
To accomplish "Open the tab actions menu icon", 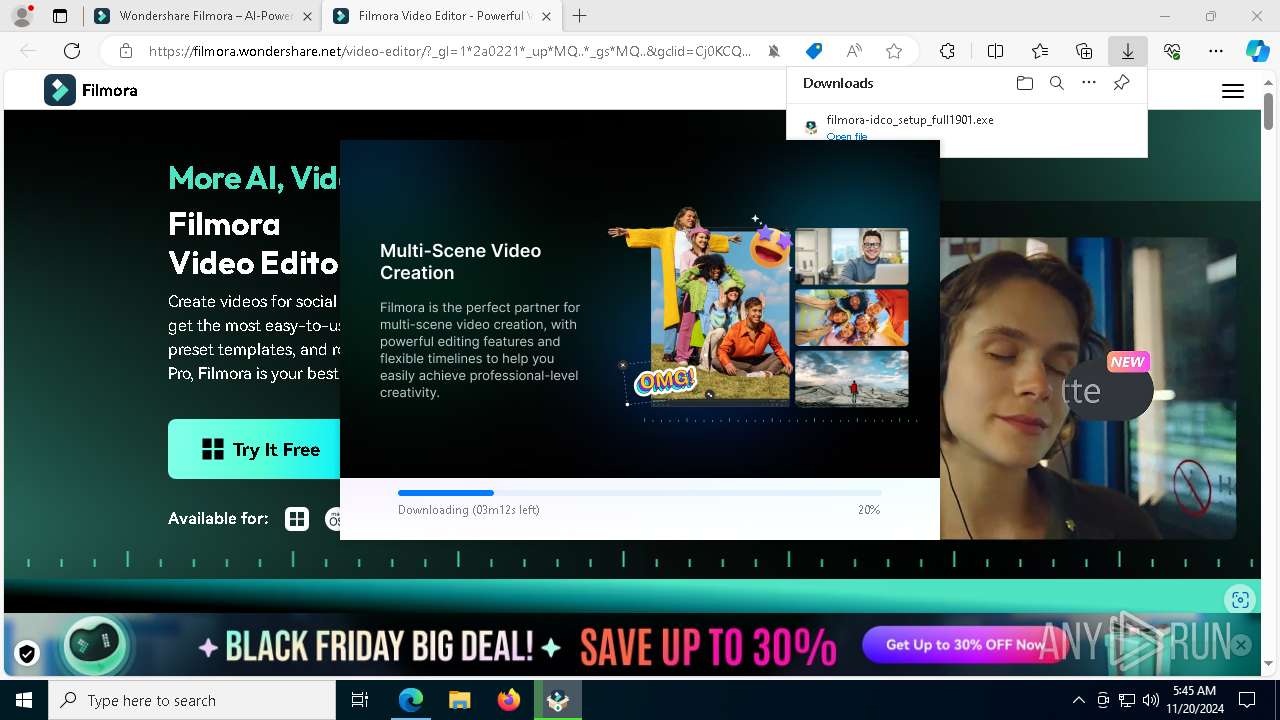I will pos(60,16).
